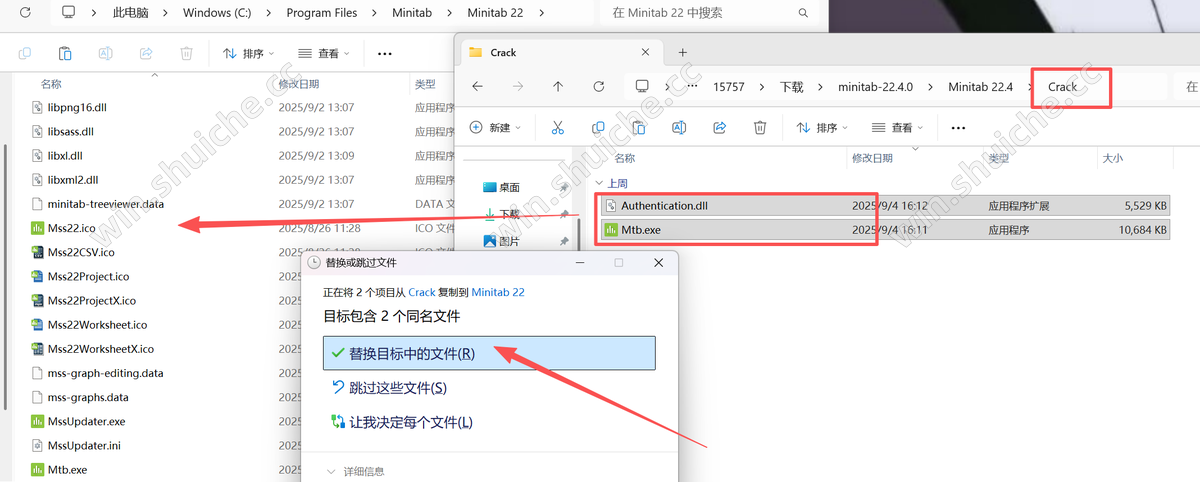Click the computer icon in the Crack address bar
Image resolution: width=1200 pixels, height=482 pixels.
pos(642,87)
